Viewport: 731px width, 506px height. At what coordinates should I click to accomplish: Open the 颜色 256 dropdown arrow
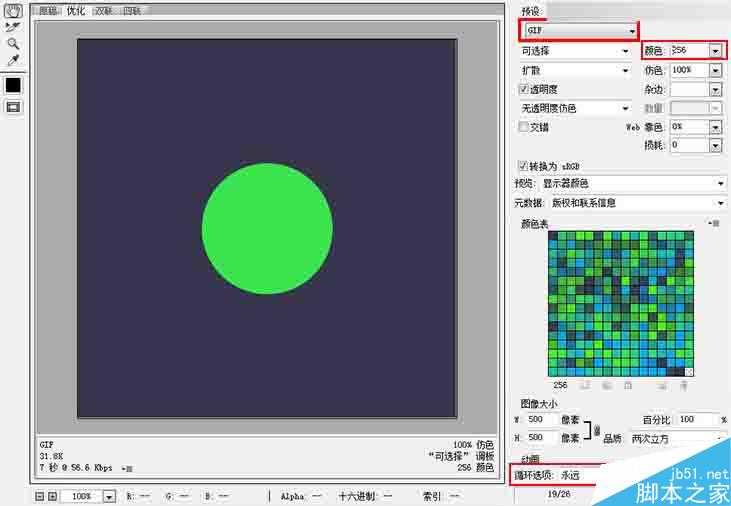click(x=715, y=50)
